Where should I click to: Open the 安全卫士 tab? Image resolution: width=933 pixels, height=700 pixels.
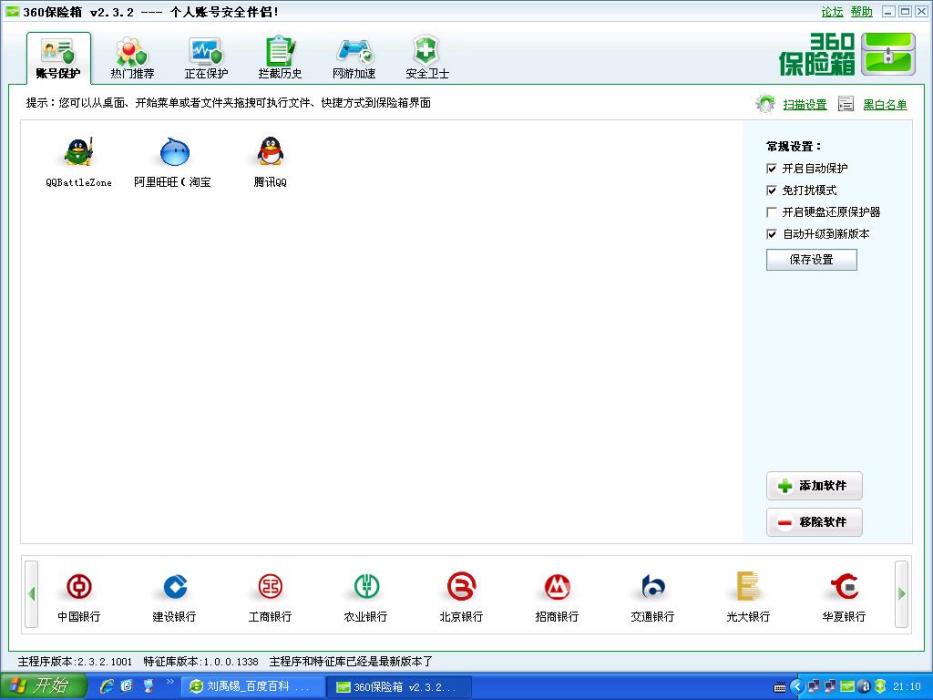[x=427, y=58]
